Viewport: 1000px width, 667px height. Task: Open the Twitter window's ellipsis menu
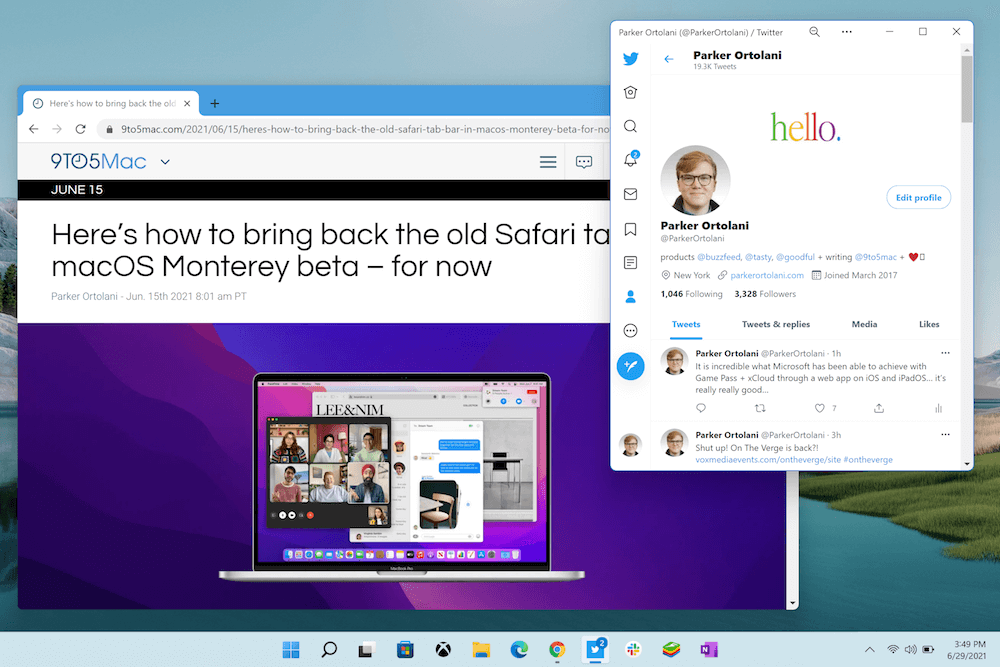click(x=846, y=31)
